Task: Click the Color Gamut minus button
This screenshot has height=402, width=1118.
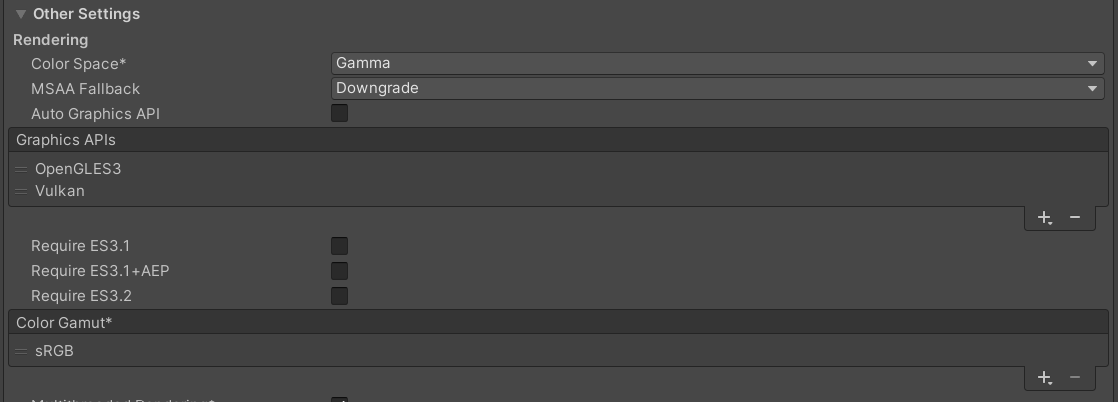Action: point(1075,378)
